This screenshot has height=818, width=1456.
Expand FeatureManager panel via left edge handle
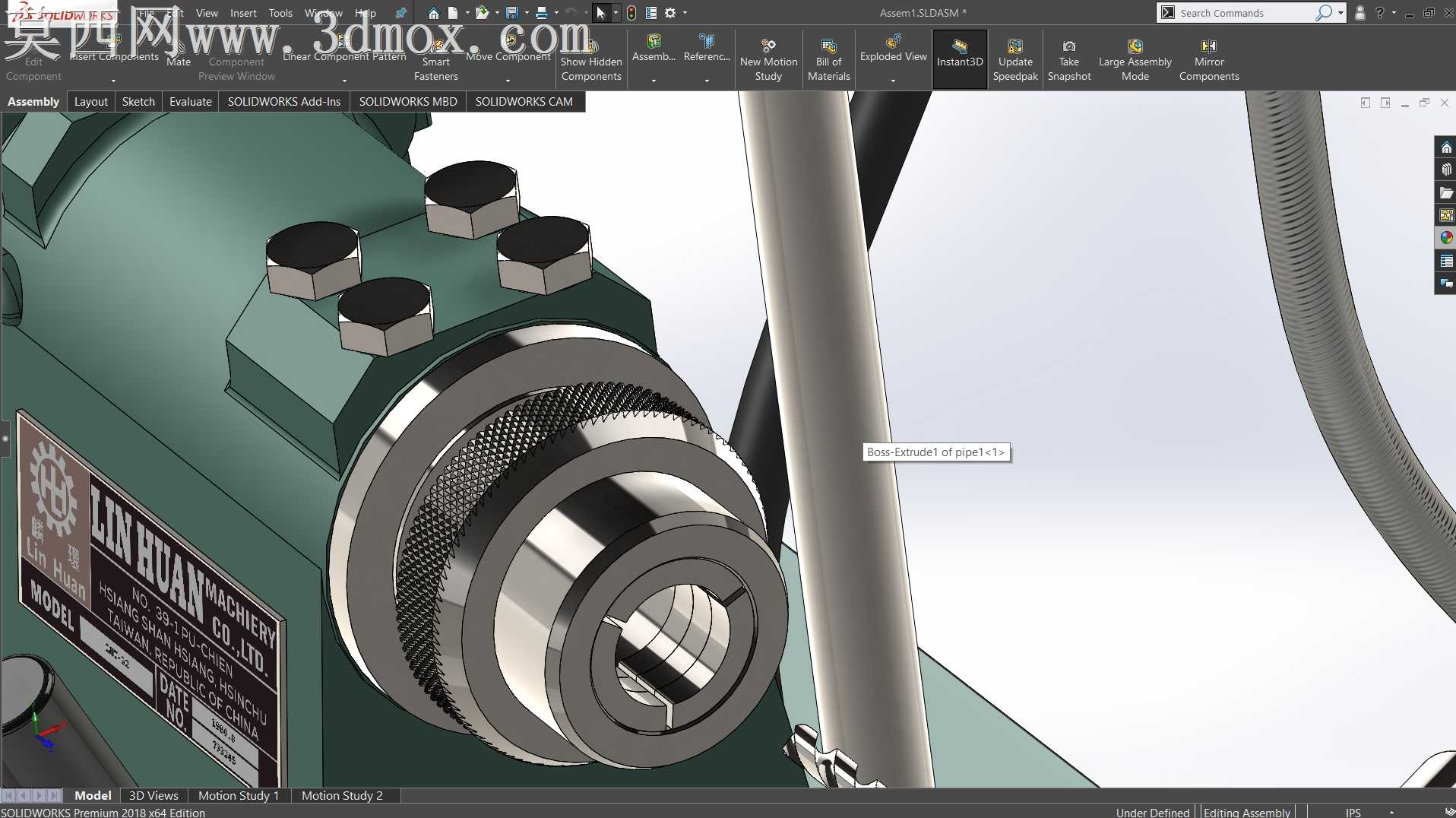5,439
